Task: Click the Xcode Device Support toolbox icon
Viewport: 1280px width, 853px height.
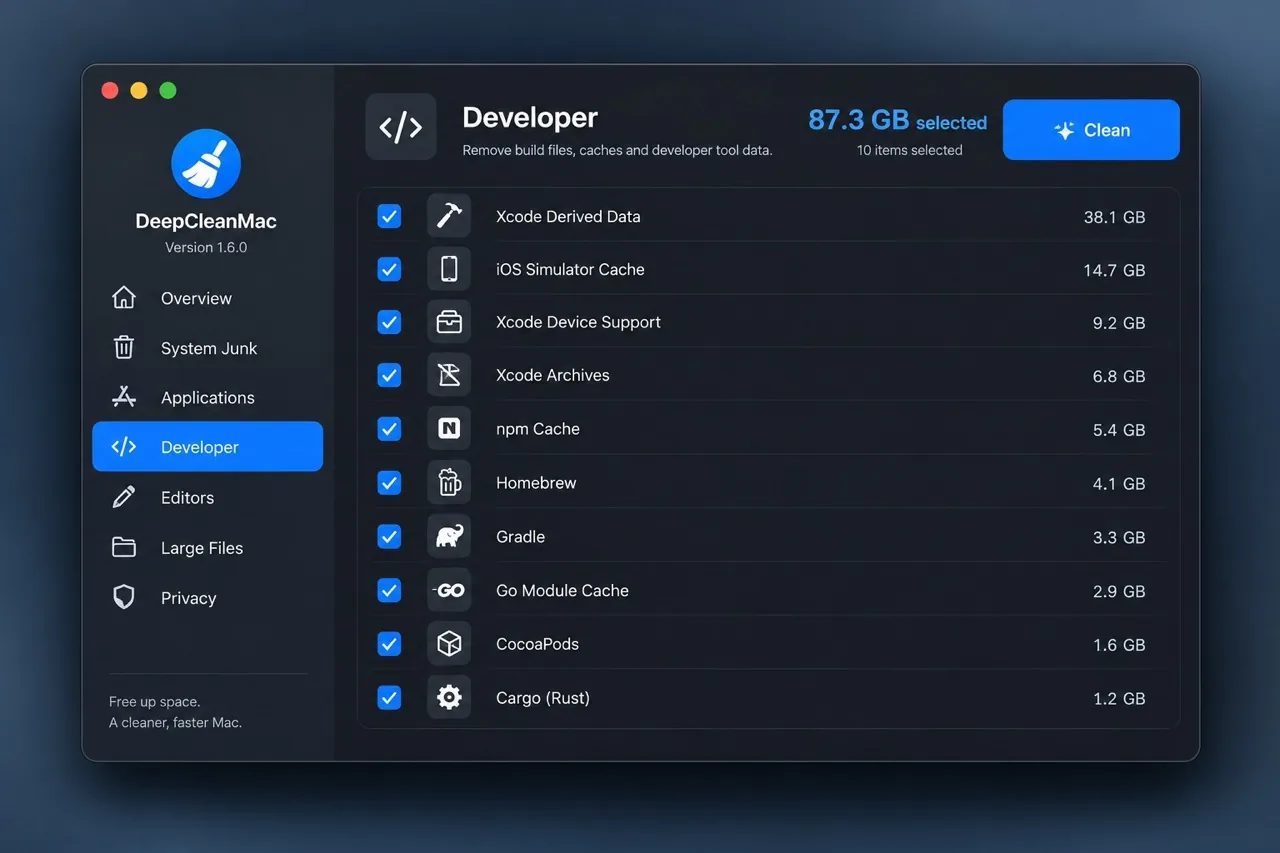Action: coord(449,322)
